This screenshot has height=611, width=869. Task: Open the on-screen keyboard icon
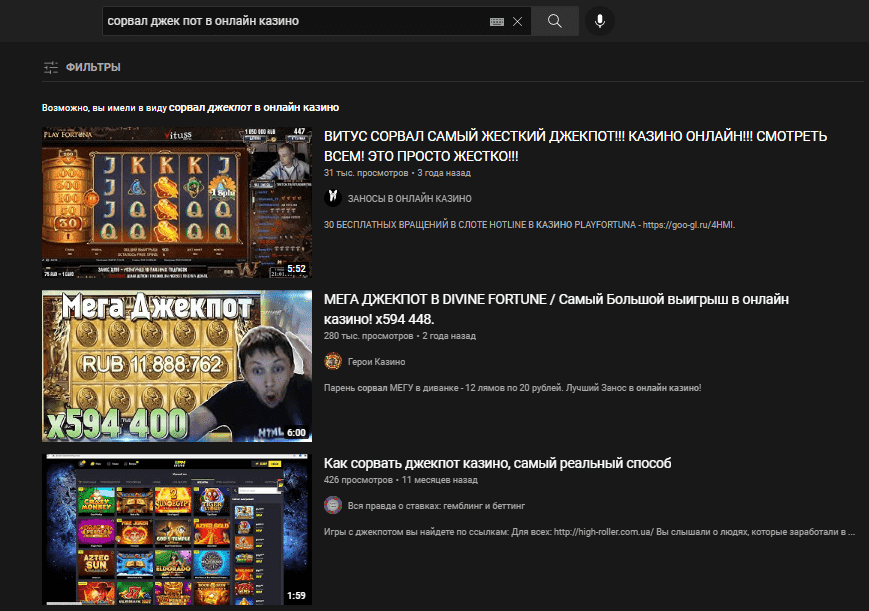point(497,21)
